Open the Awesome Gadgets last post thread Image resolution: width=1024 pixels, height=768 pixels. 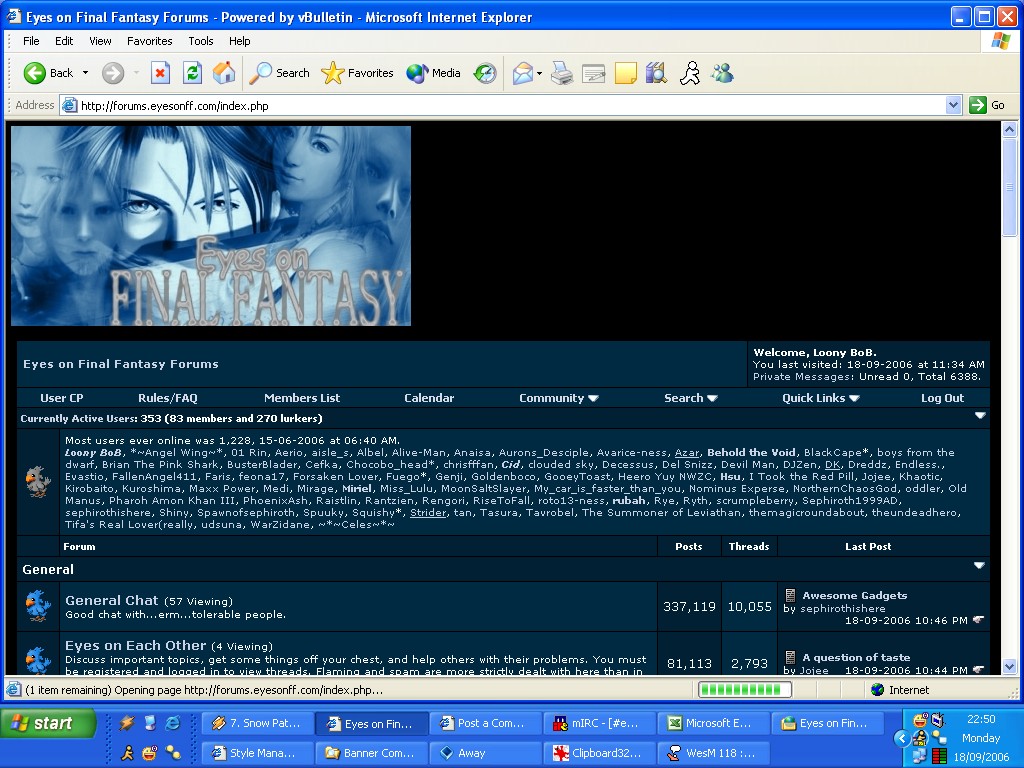tap(854, 595)
